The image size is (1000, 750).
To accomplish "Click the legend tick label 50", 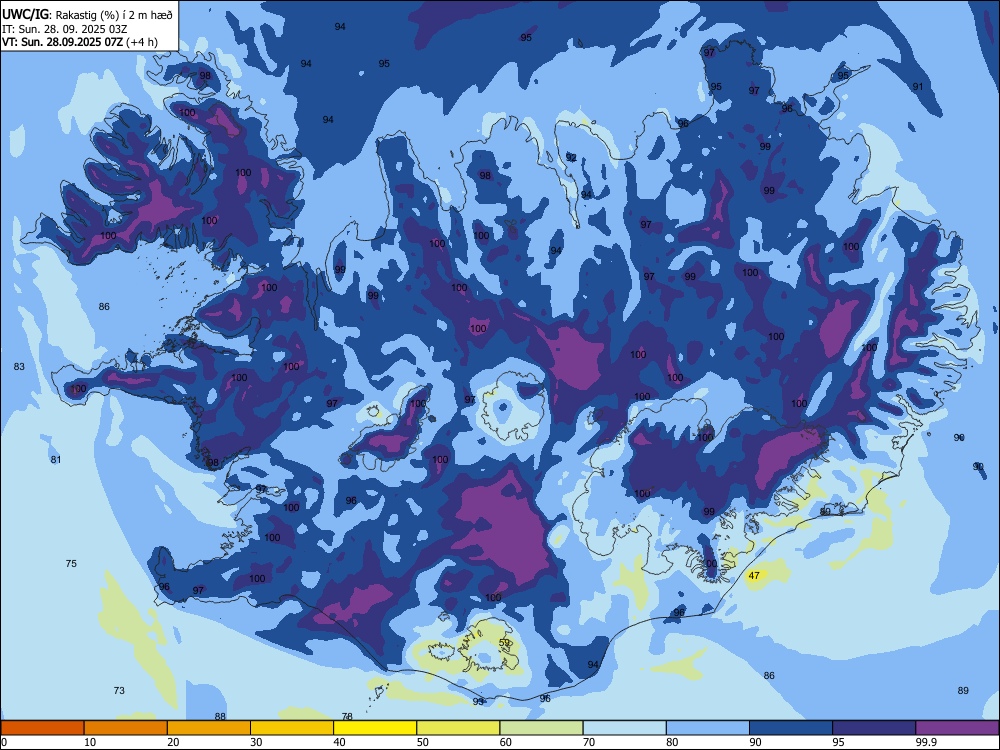I will click(x=422, y=742).
